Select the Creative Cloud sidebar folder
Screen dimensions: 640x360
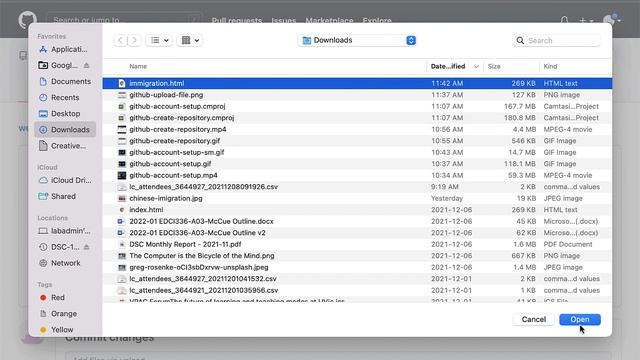65,146
